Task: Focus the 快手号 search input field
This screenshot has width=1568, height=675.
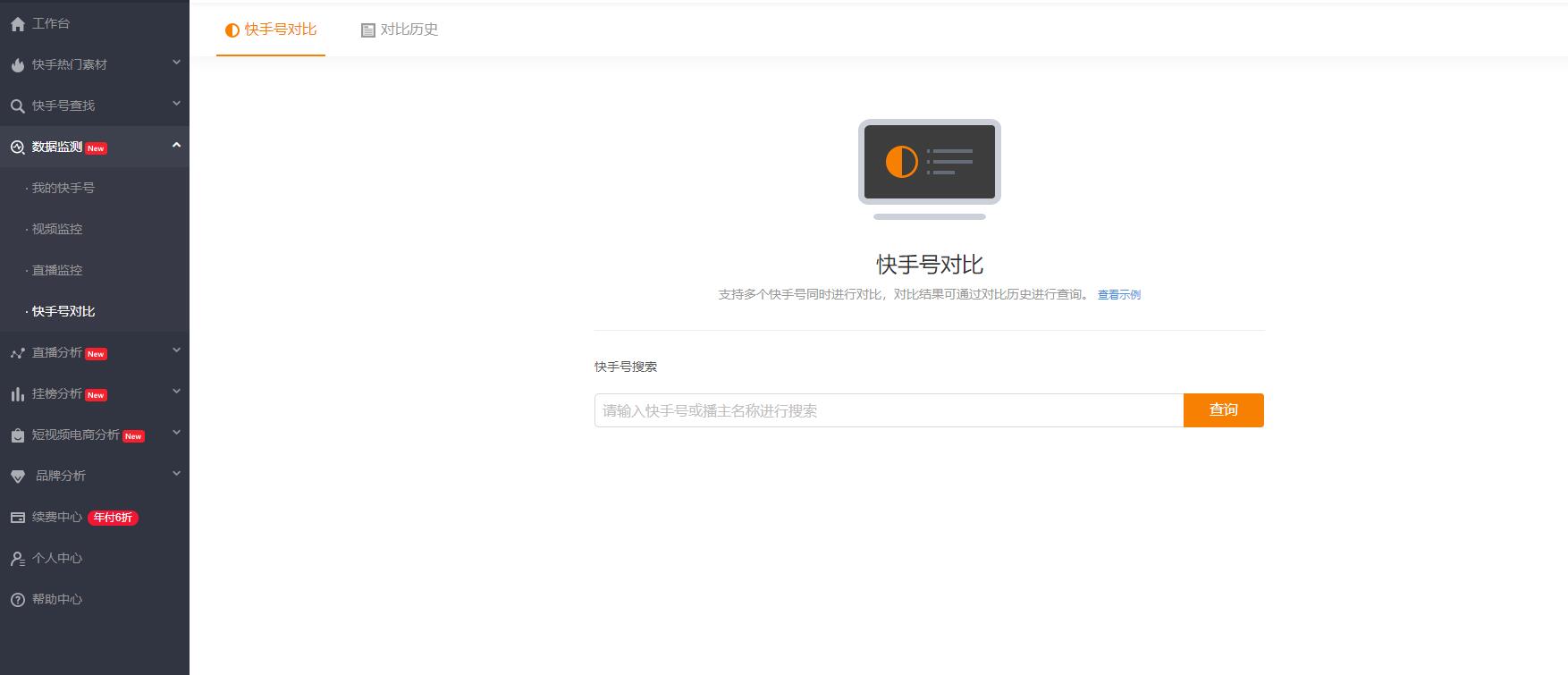Action: point(889,410)
